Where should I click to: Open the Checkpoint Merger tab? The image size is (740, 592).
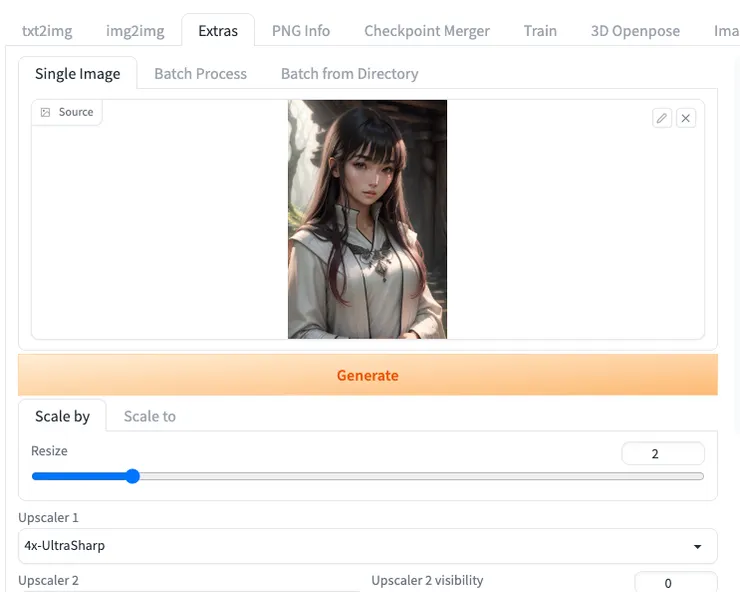(427, 31)
